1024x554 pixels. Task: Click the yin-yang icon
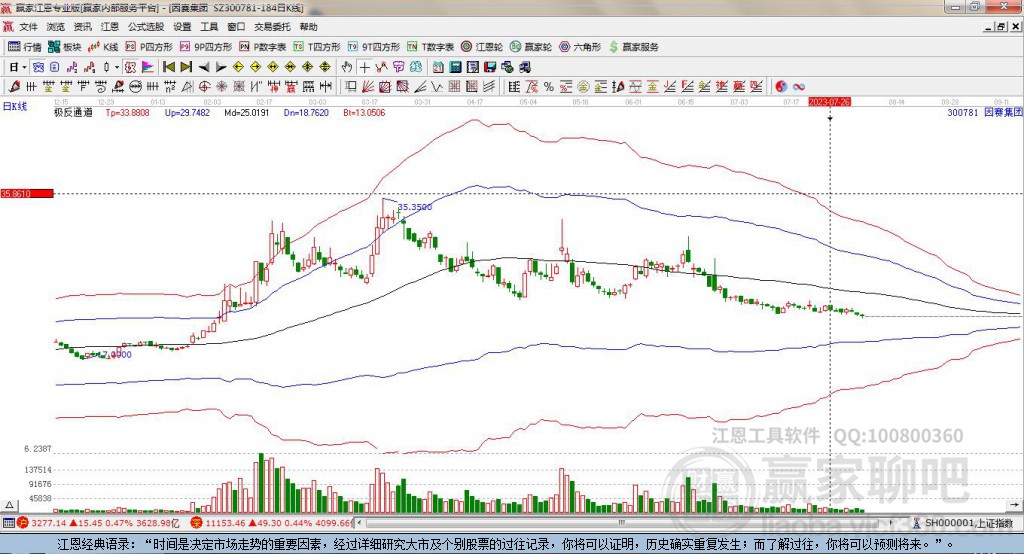(x=781, y=86)
